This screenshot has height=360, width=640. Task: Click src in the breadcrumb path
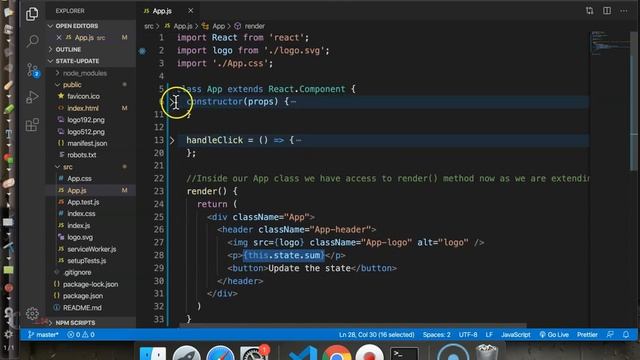149,26
